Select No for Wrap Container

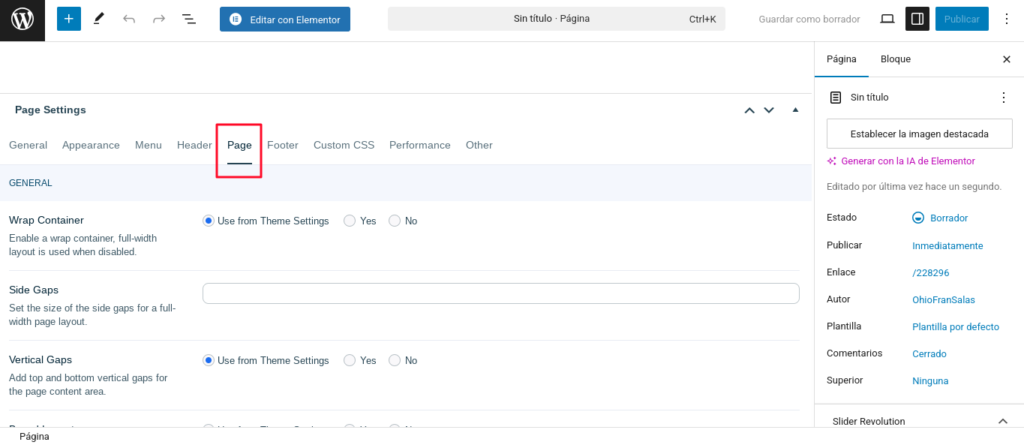coord(394,221)
